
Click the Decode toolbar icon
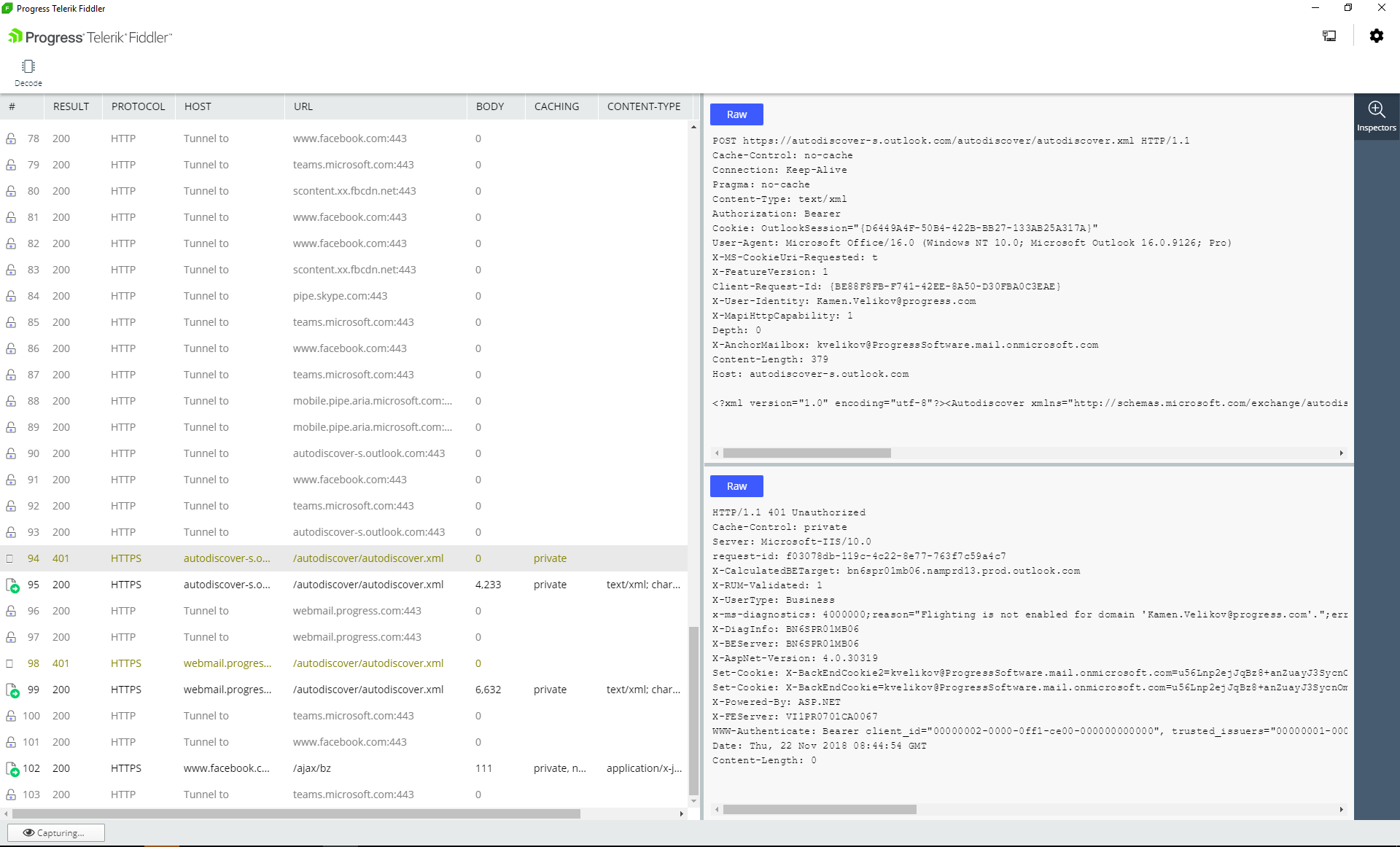pos(28,72)
